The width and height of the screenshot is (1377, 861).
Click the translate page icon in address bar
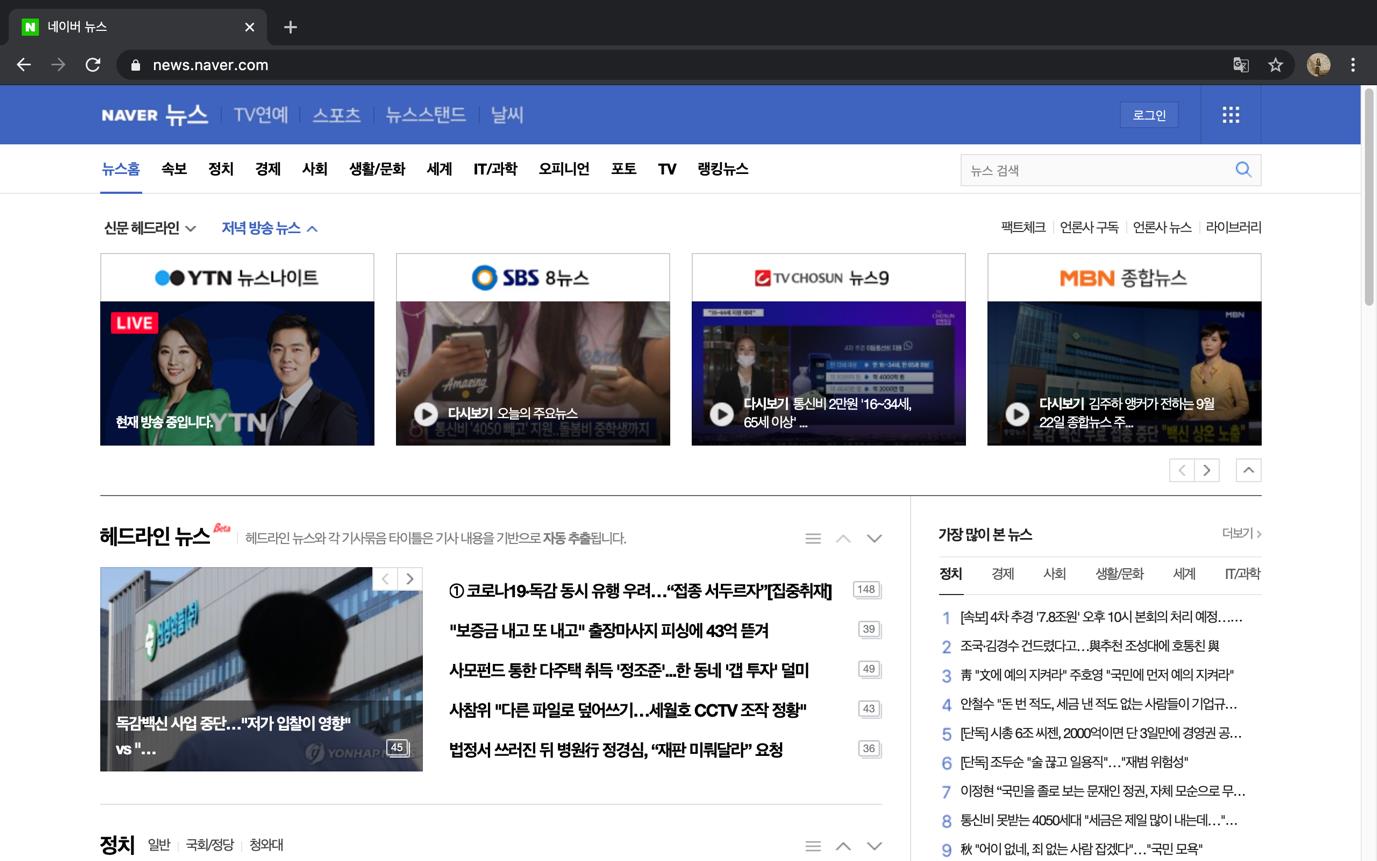click(x=1241, y=65)
